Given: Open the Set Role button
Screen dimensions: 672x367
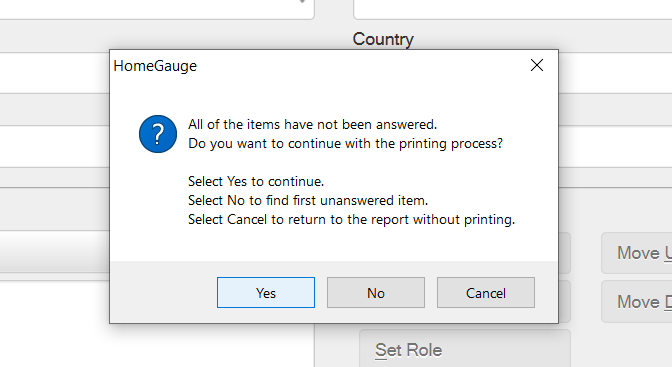Looking at the screenshot, I should (x=465, y=348).
